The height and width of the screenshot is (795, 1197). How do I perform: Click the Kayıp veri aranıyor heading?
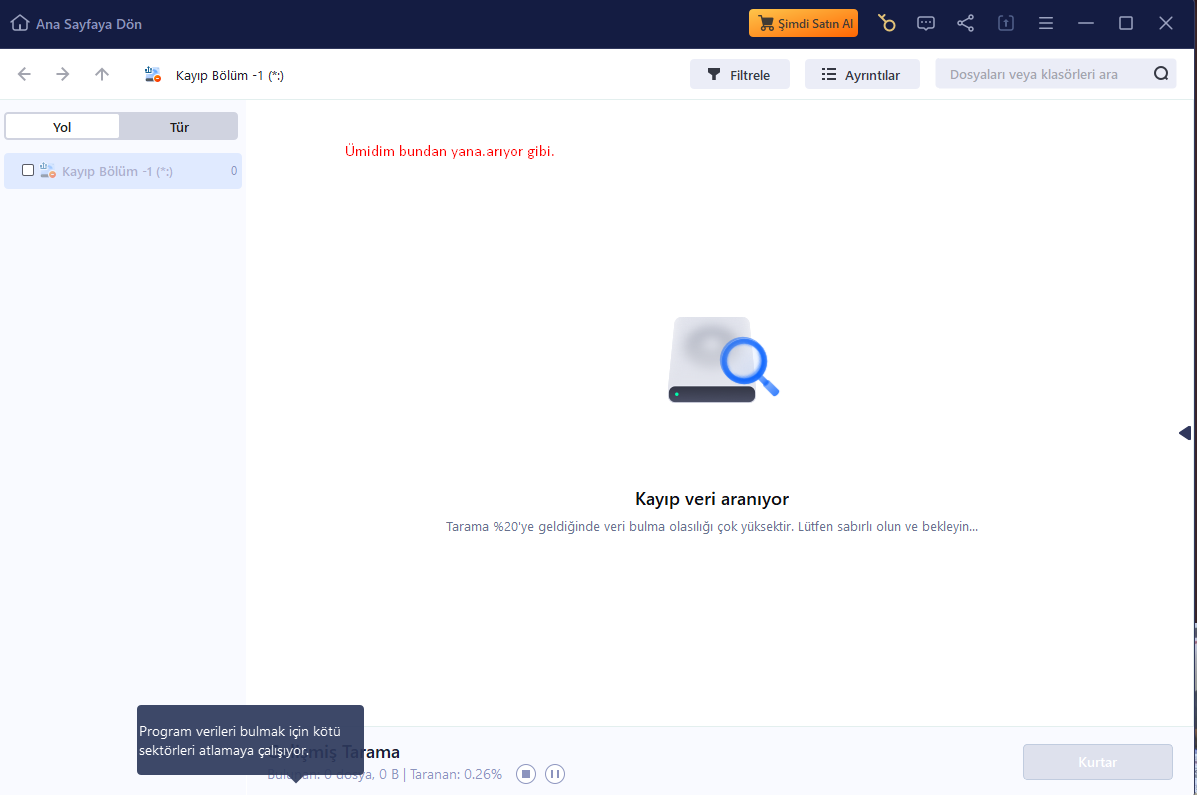click(712, 499)
